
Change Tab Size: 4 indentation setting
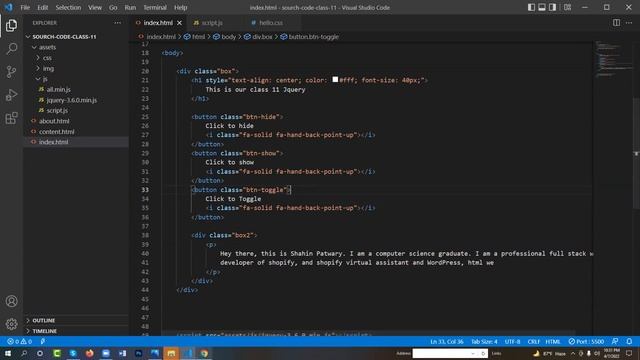[x=484, y=341]
